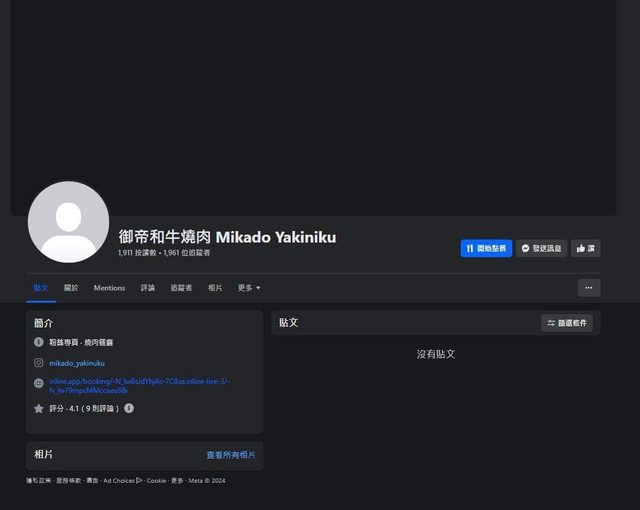The height and width of the screenshot is (510, 640).
Task: Open the three-dot page options menu
Action: pyautogui.click(x=589, y=288)
